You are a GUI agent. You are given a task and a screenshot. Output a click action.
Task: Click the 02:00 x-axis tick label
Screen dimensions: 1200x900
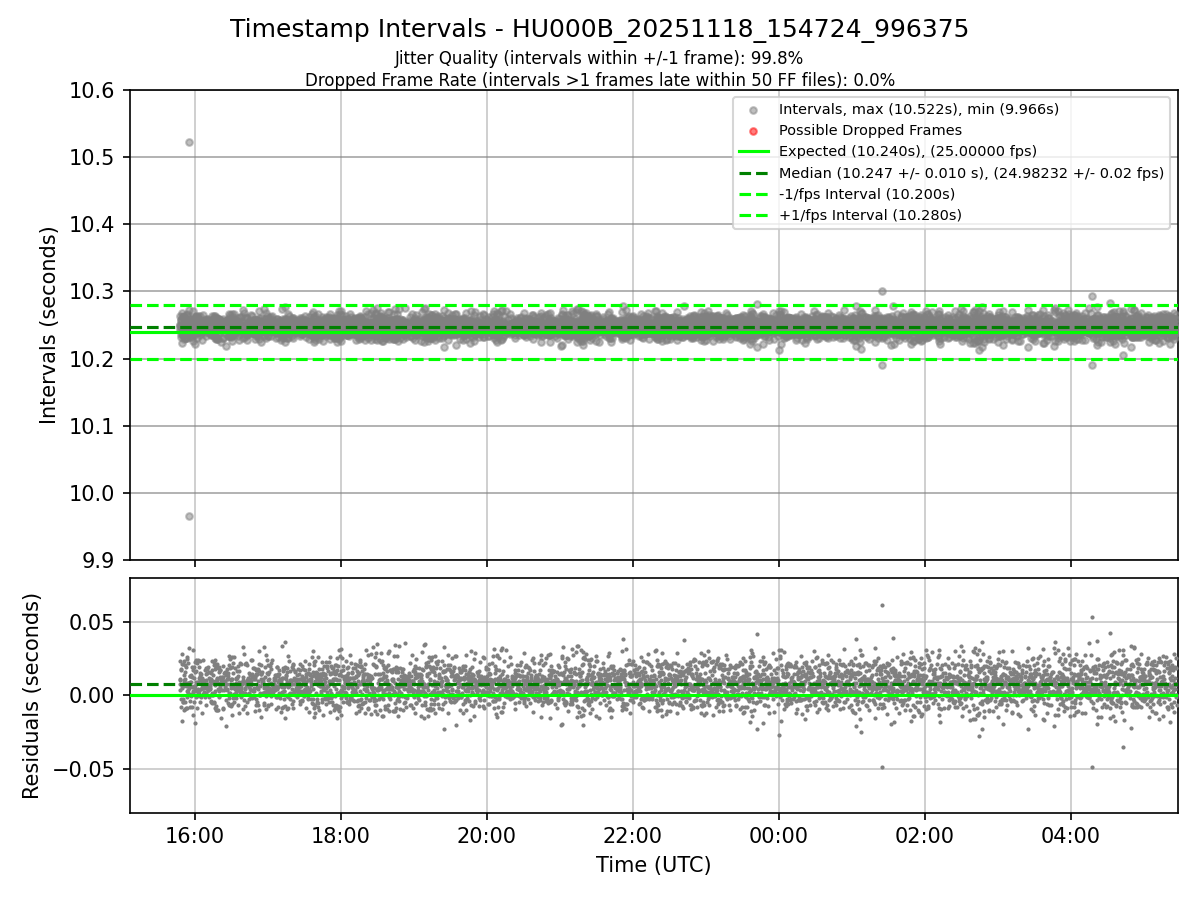924,834
